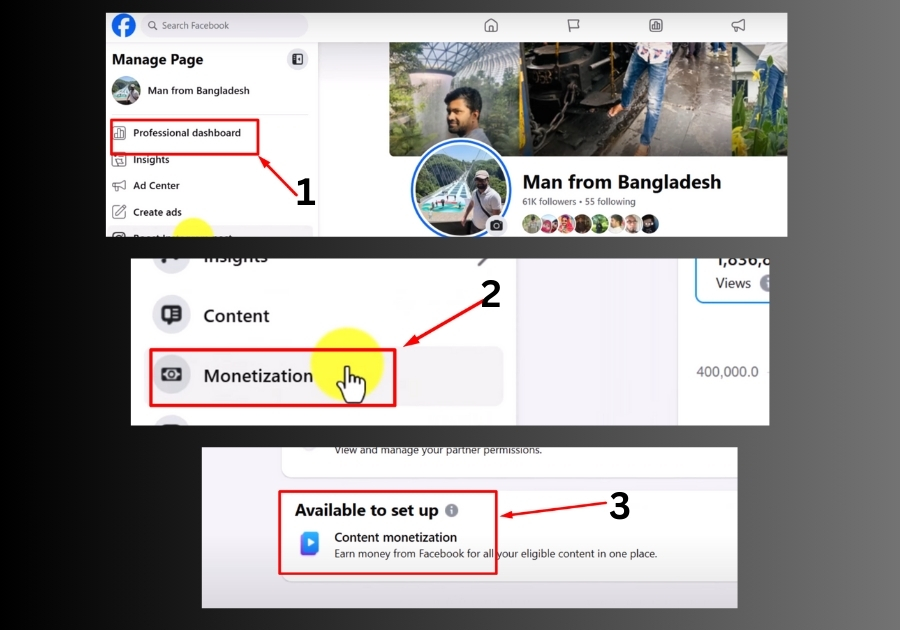Open Insights in the Manage Page sidebar
The height and width of the screenshot is (630, 900).
[x=151, y=160]
